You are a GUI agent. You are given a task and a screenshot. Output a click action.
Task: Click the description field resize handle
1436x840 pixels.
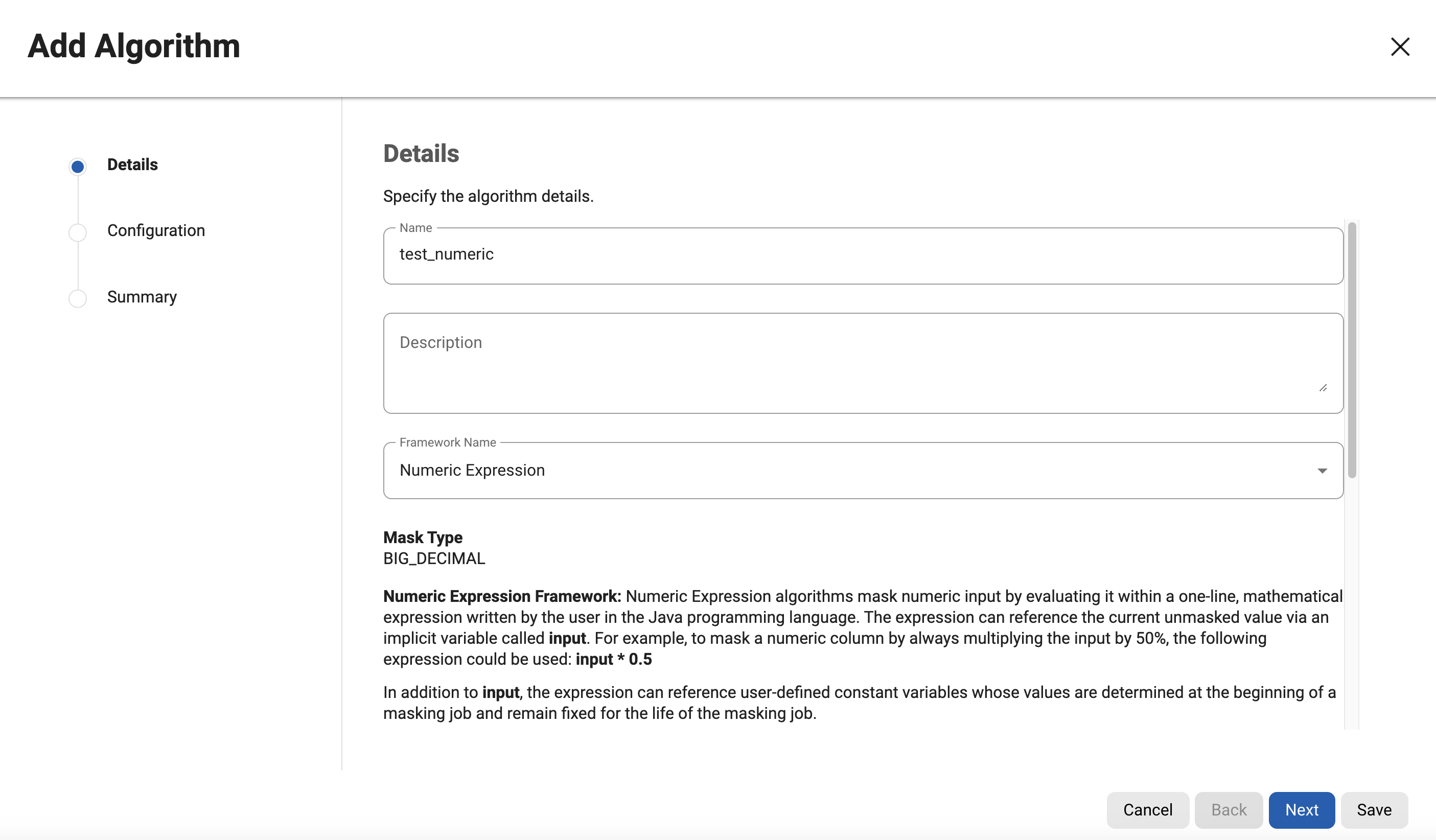pos(1323,388)
